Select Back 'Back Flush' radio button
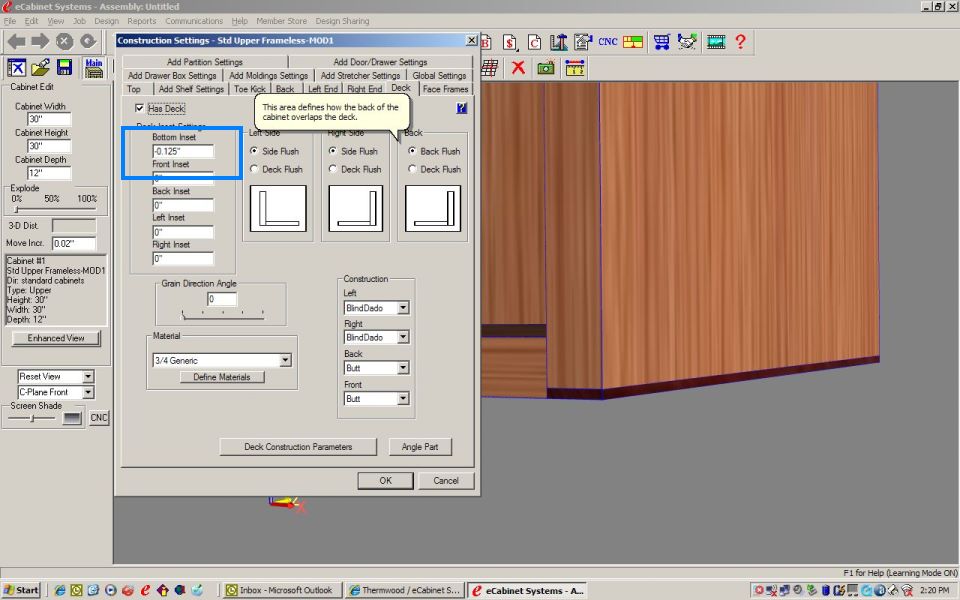The height and width of the screenshot is (600, 960). point(412,151)
